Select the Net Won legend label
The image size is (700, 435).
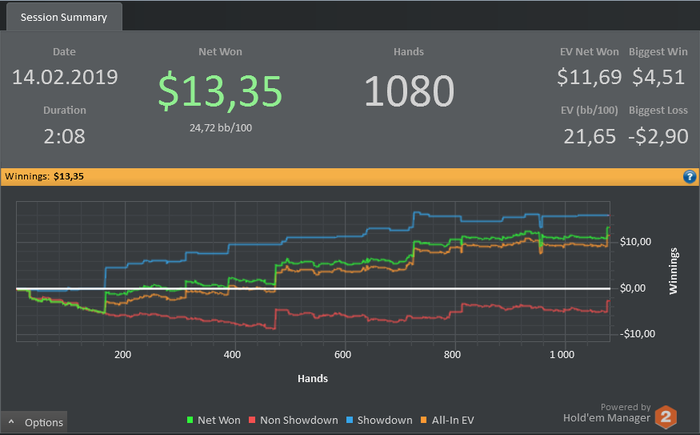(219, 420)
